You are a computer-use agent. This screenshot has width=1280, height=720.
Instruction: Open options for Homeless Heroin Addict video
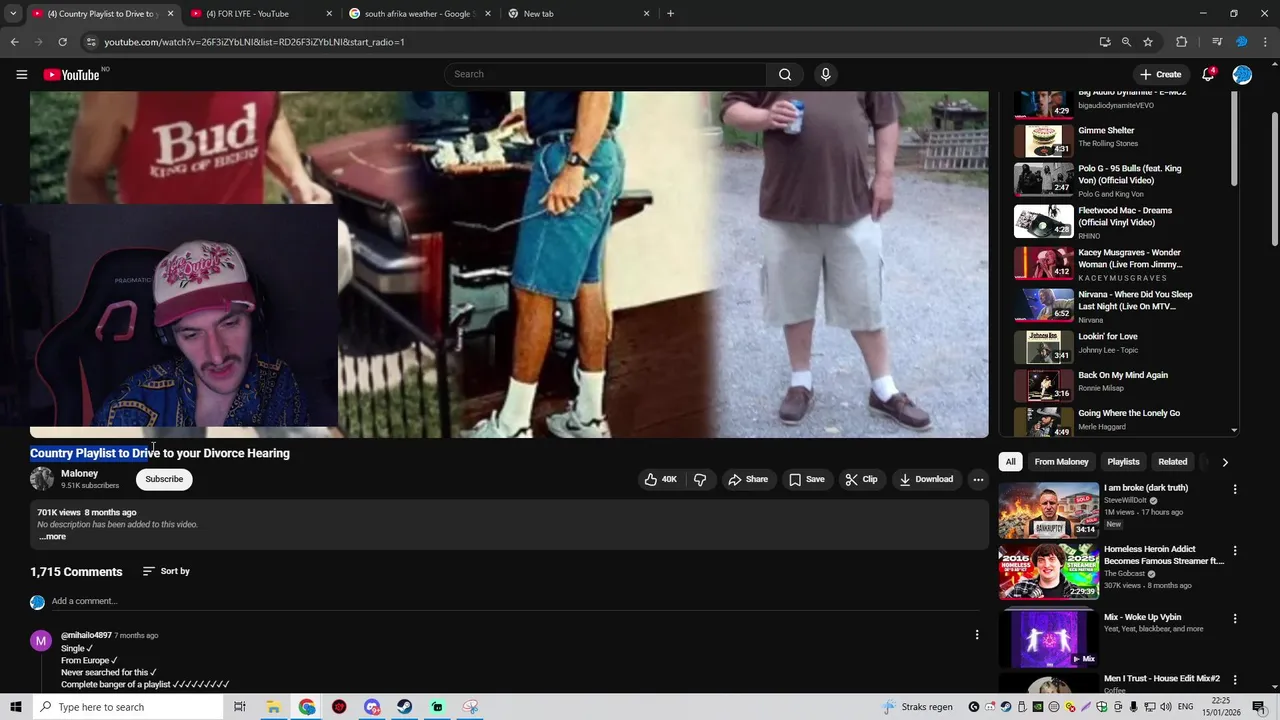click(x=1235, y=550)
